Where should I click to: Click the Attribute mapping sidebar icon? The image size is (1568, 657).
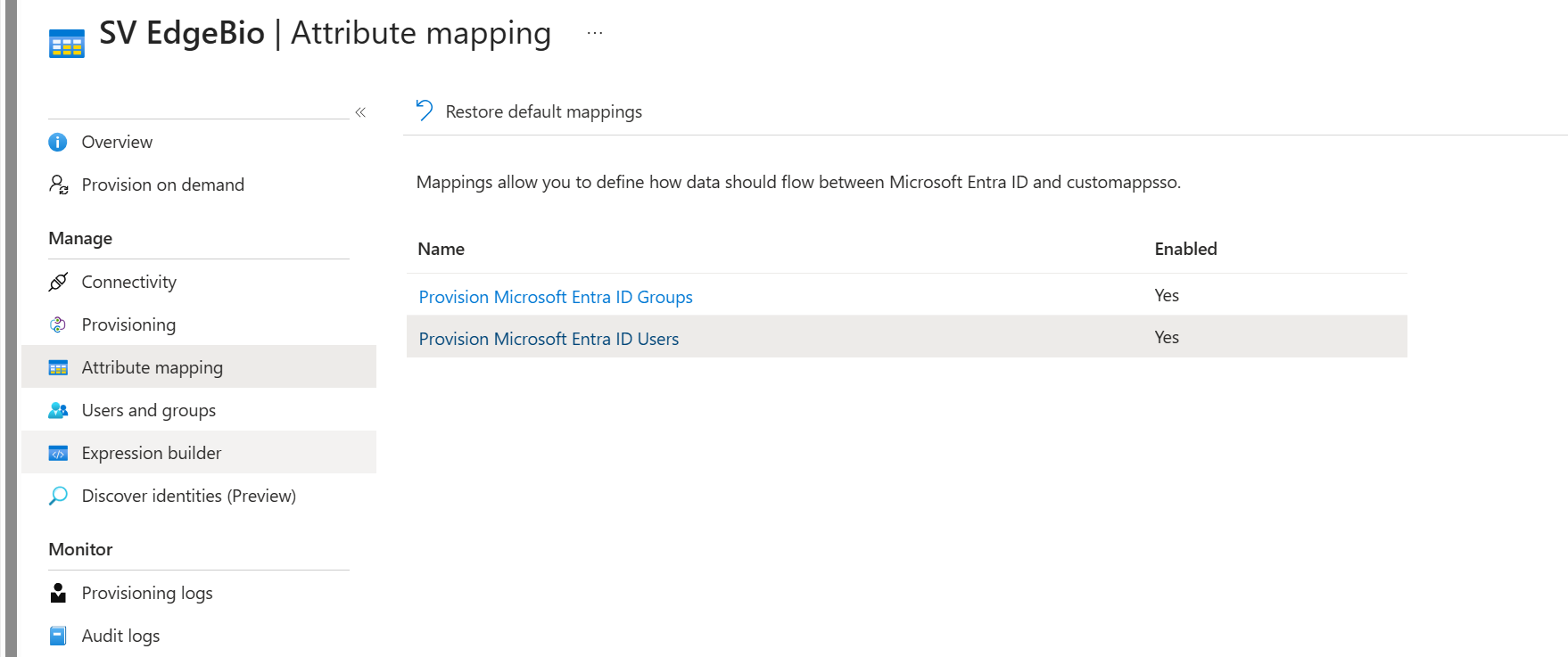58,367
